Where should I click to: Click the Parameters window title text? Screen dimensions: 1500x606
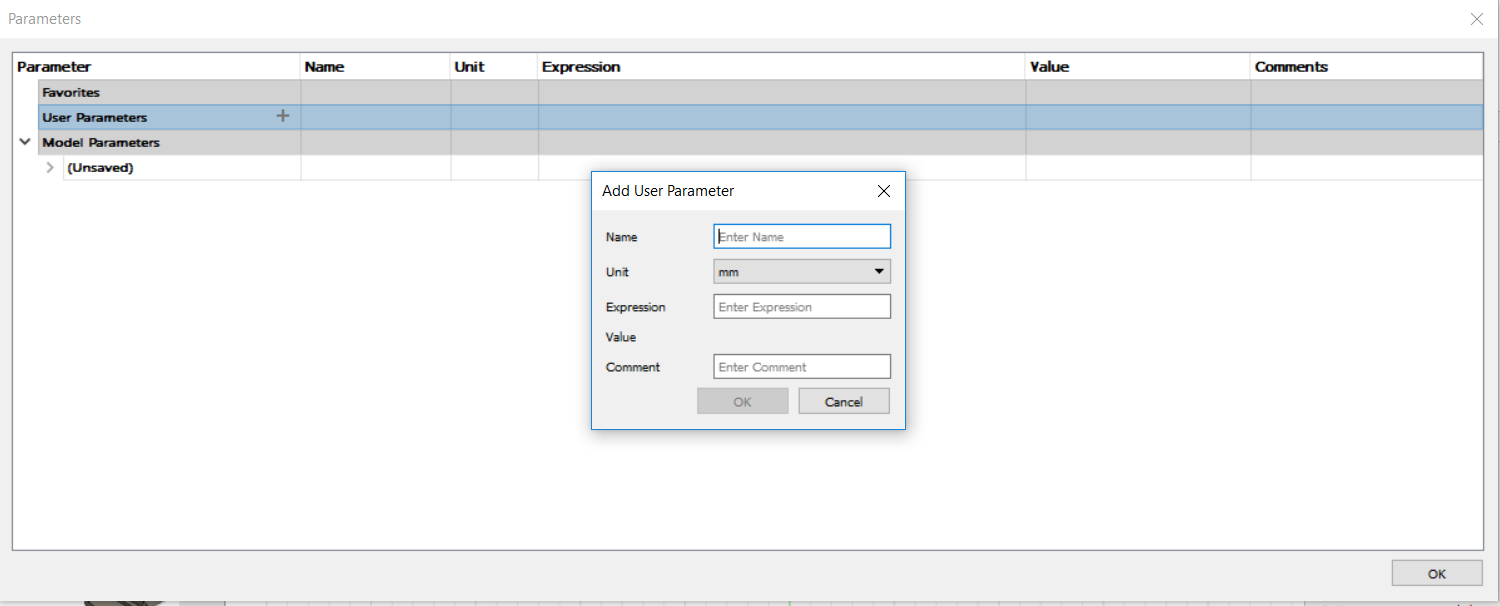45,19
